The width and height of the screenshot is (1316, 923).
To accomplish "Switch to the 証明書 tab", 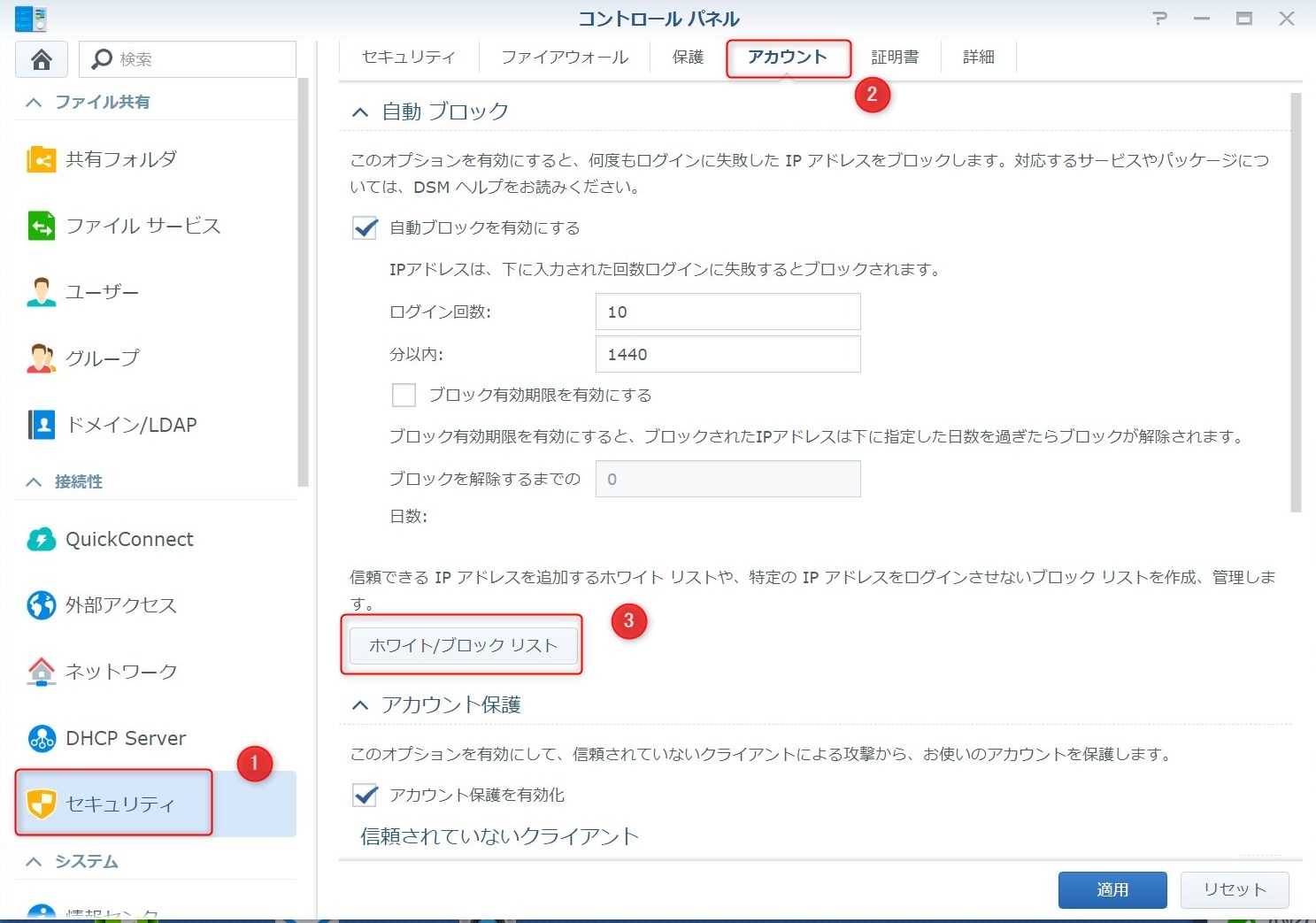I will (895, 58).
